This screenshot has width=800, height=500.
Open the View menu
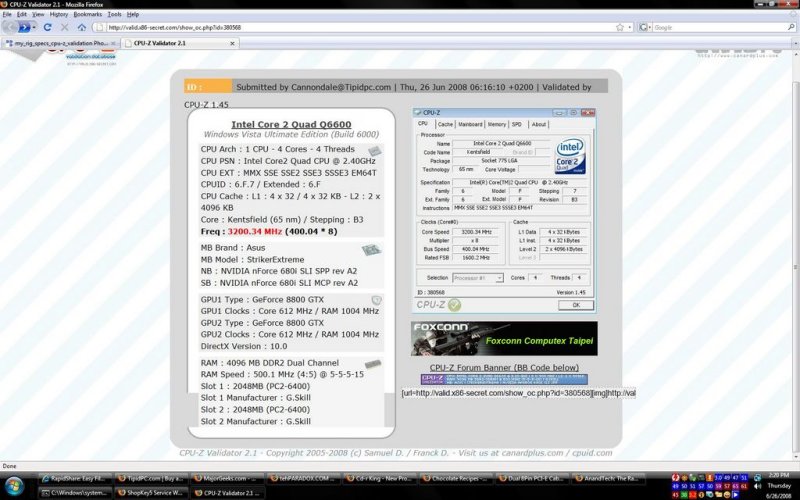pyautogui.click(x=38, y=14)
